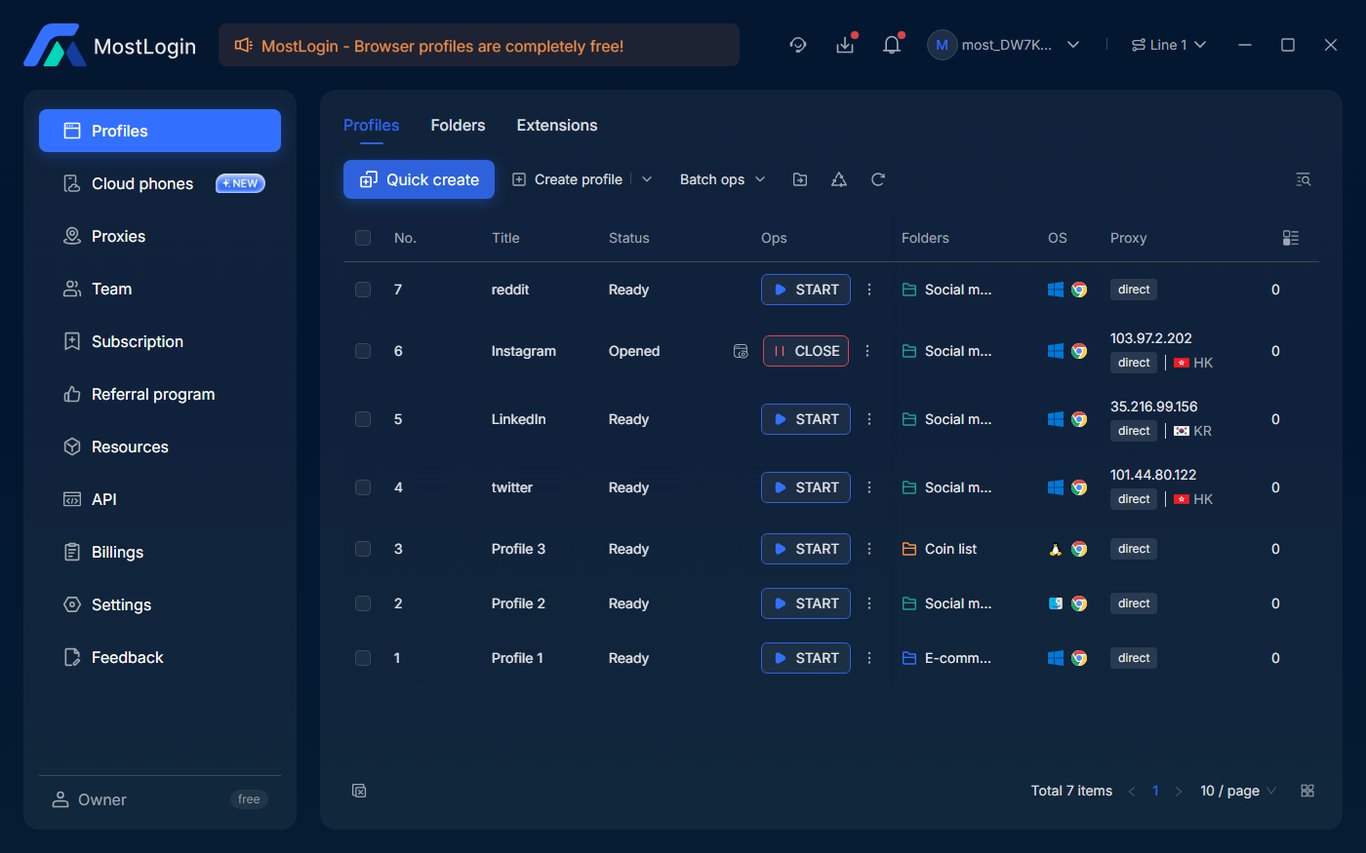Open the downloads icon in header
Image resolution: width=1366 pixels, height=853 pixels.
(x=845, y=45)
